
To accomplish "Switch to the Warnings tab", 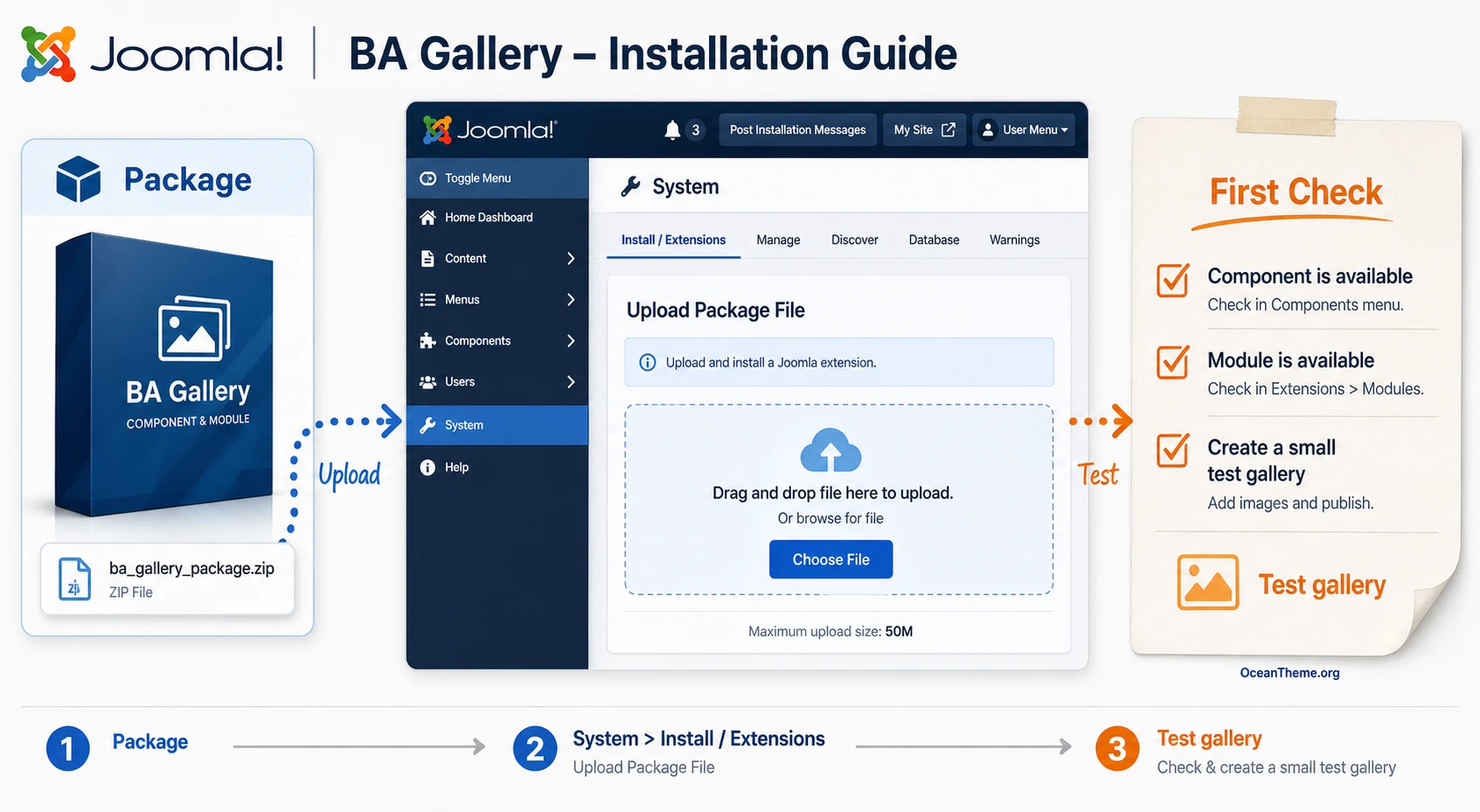I will point(1014,240).
